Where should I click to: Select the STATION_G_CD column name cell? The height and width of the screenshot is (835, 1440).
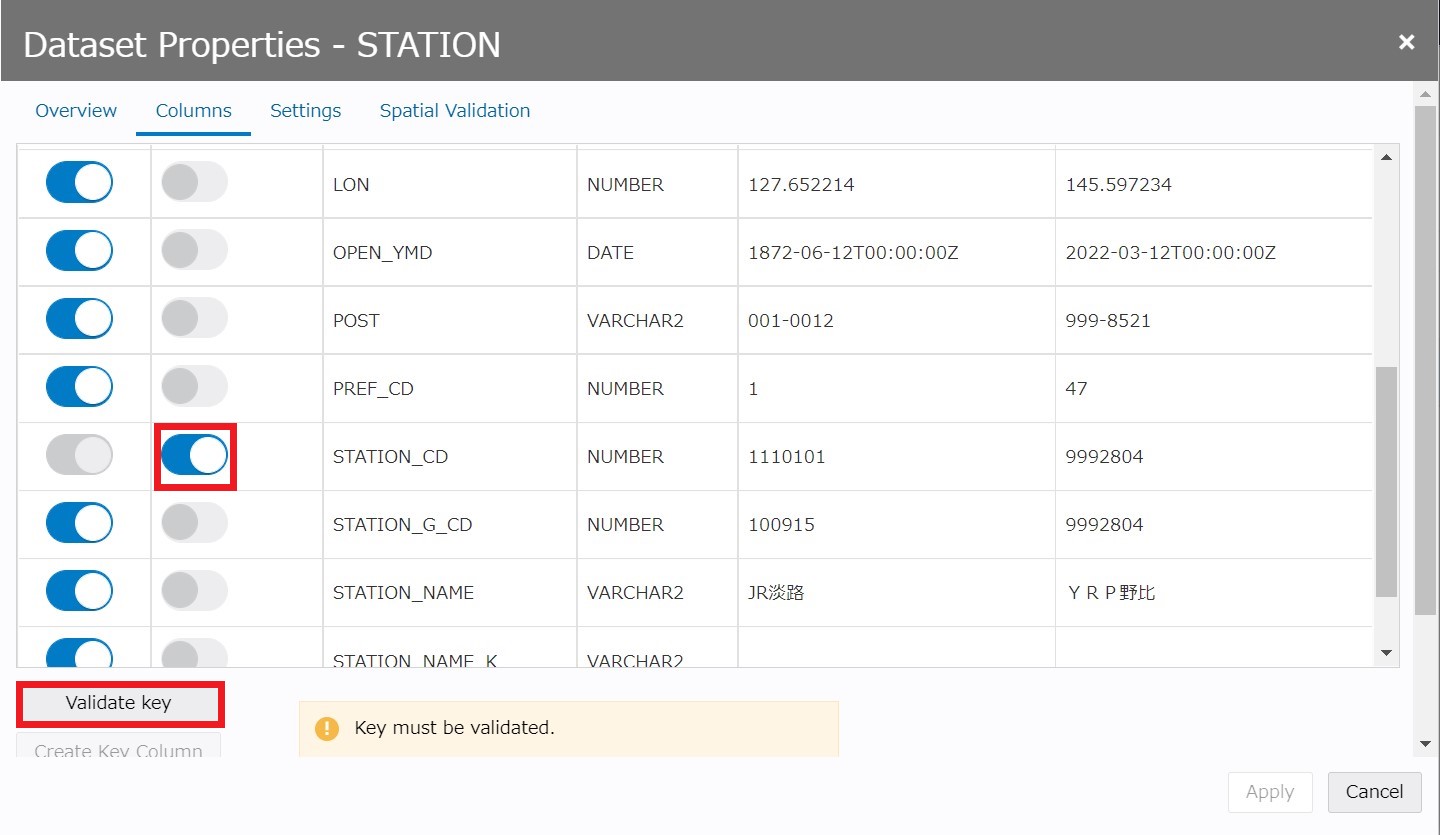click(x=402, y=525)
